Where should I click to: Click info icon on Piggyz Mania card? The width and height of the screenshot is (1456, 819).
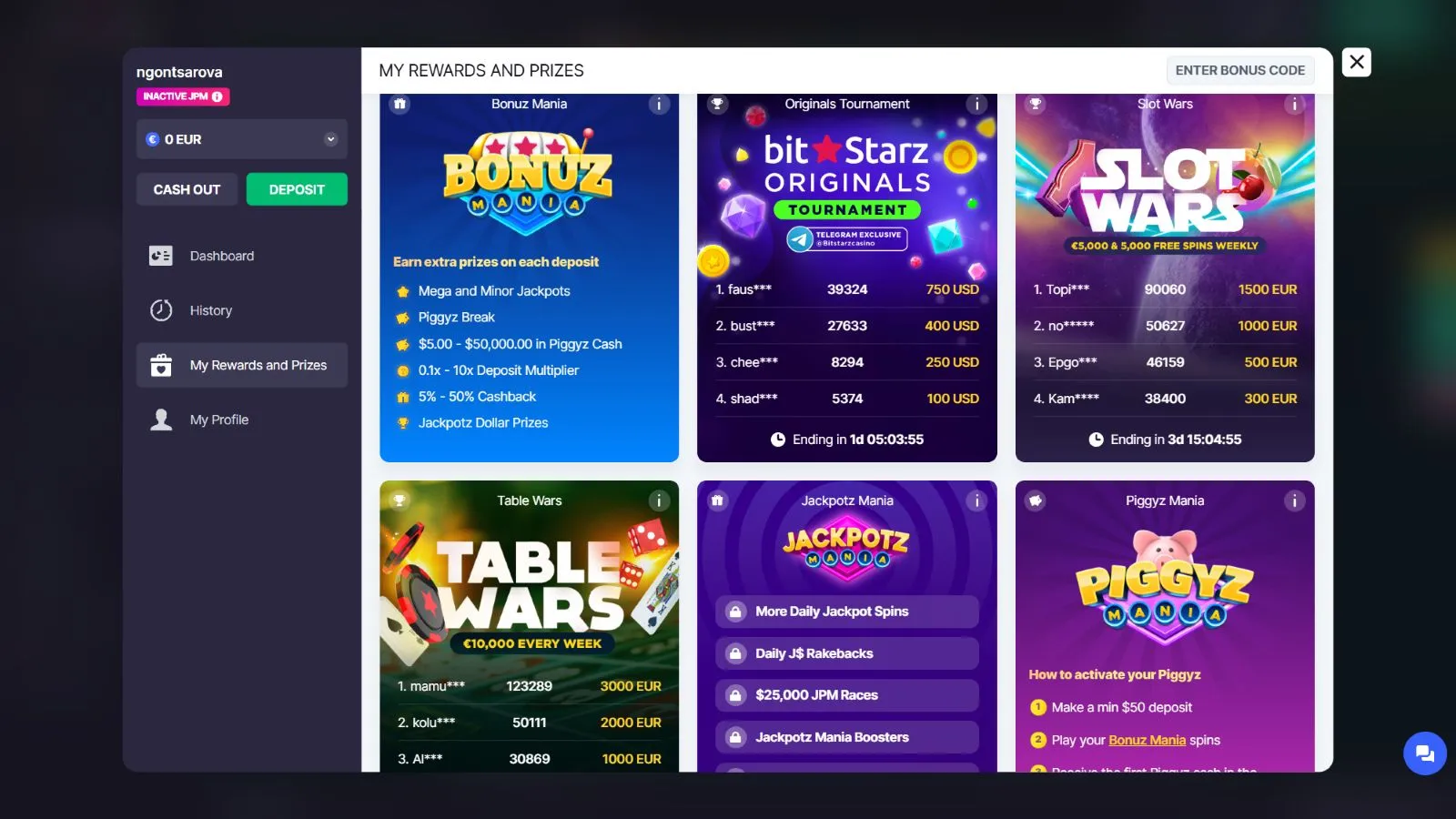pos(1294,500)
